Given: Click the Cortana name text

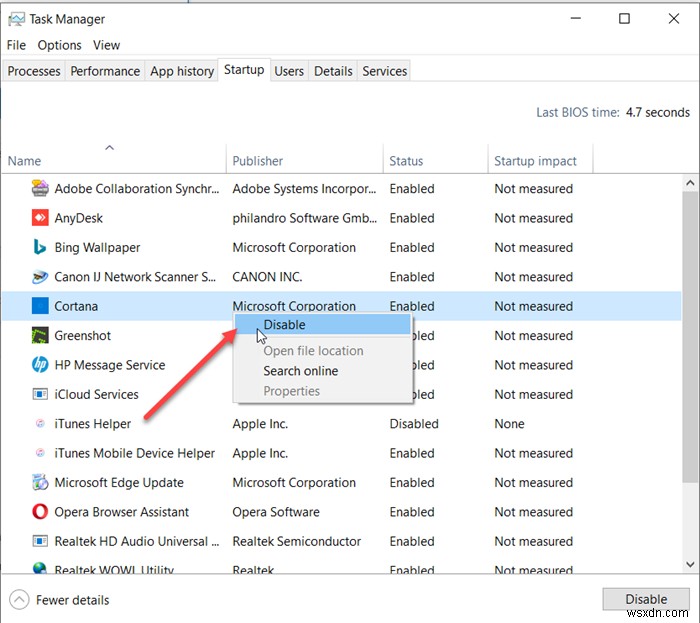Looking at the screenshot, I should [76, 306].
